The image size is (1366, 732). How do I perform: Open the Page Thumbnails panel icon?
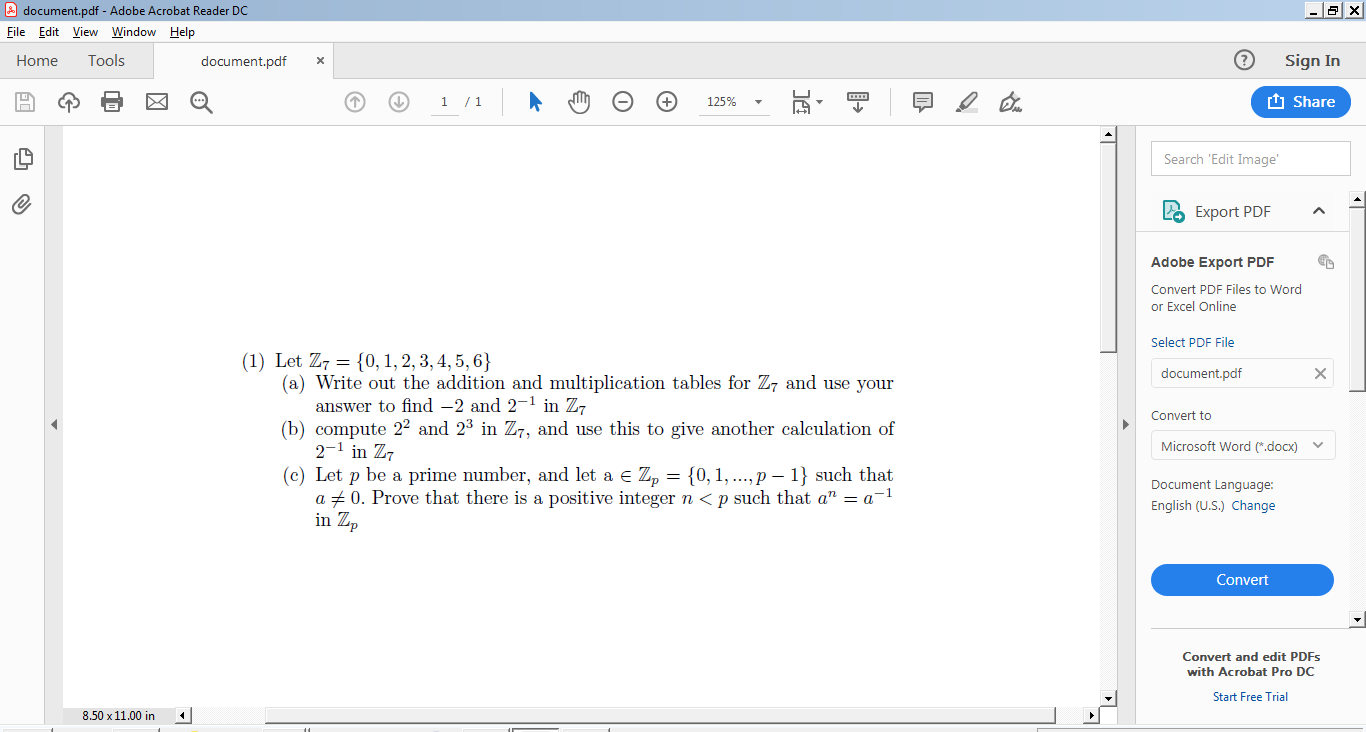point(23,158)
